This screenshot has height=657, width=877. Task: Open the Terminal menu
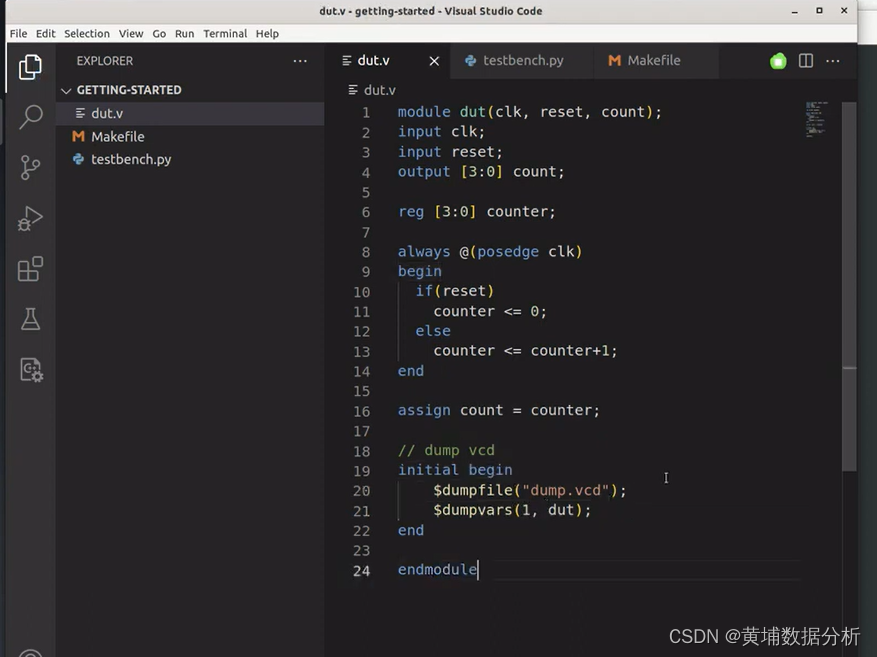pos(224,33)
